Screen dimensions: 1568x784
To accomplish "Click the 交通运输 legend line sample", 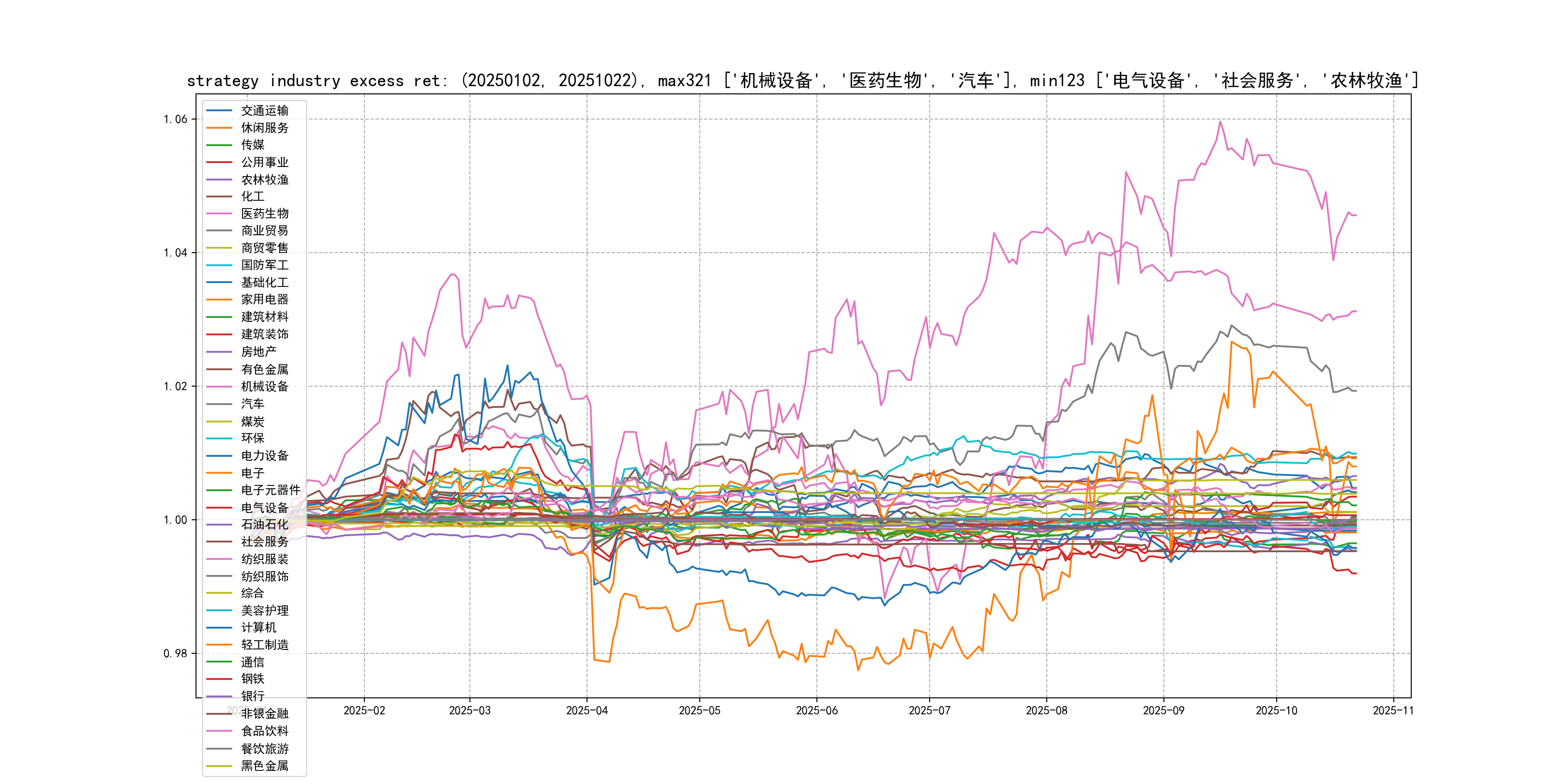I will [x=219, y=111].
